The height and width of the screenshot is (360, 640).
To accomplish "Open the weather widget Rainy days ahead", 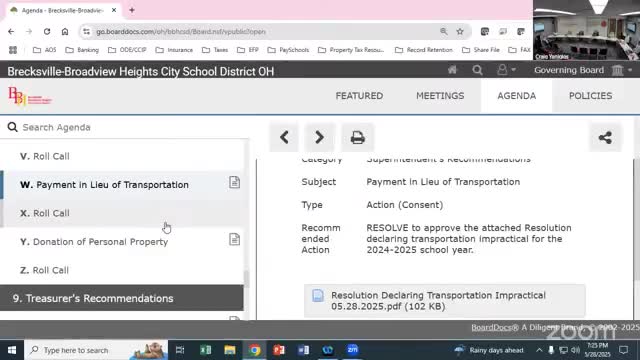I will point(489,350).
